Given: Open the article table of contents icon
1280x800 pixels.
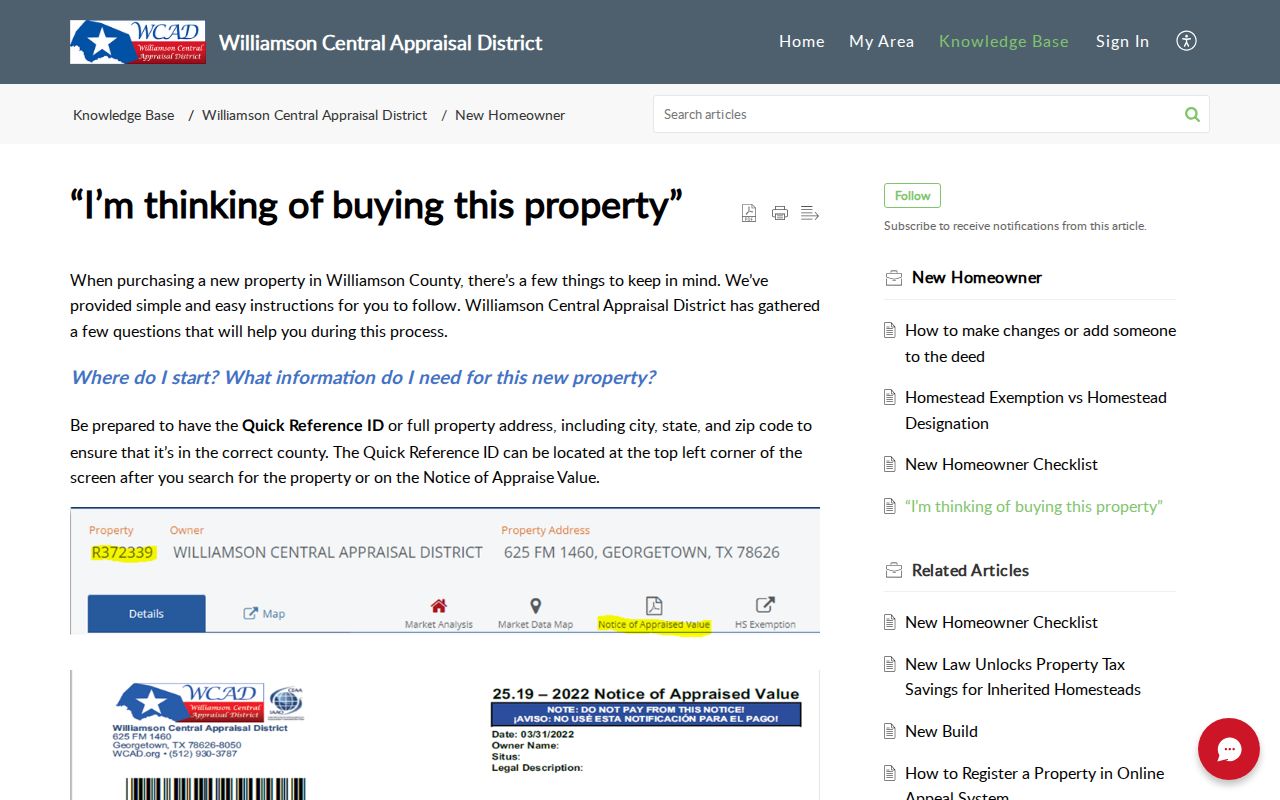Looking at the screenshot, I should tap(810, 213).
